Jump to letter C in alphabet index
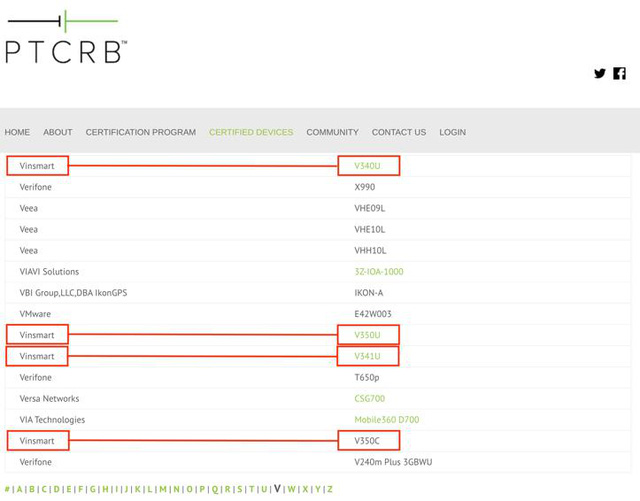 44,489
